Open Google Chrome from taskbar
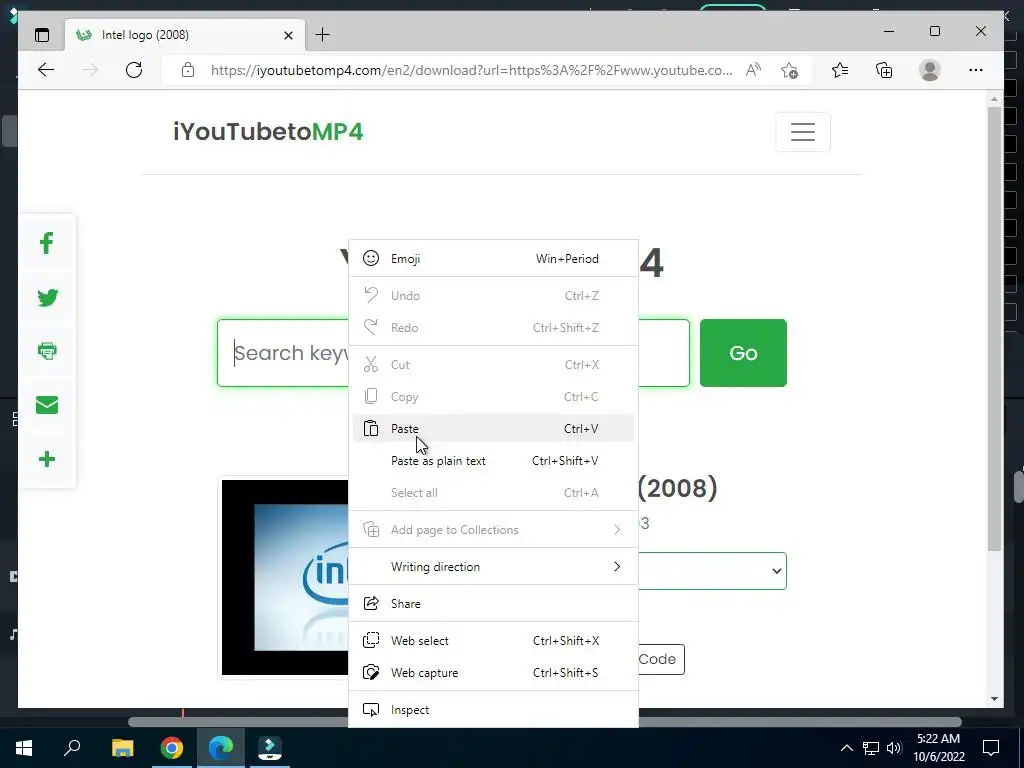1024x768 pixels. (x=172, y=748)
